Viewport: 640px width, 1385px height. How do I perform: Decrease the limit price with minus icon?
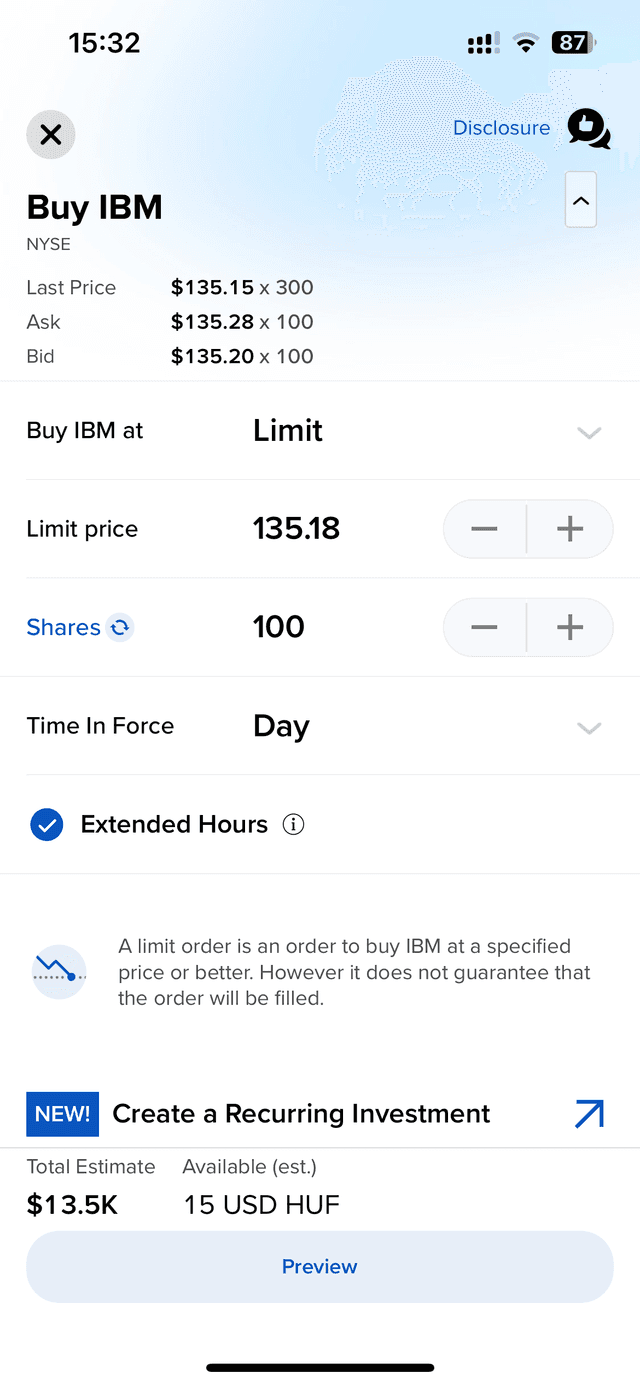pyautogui.click(x=483, y=529)
